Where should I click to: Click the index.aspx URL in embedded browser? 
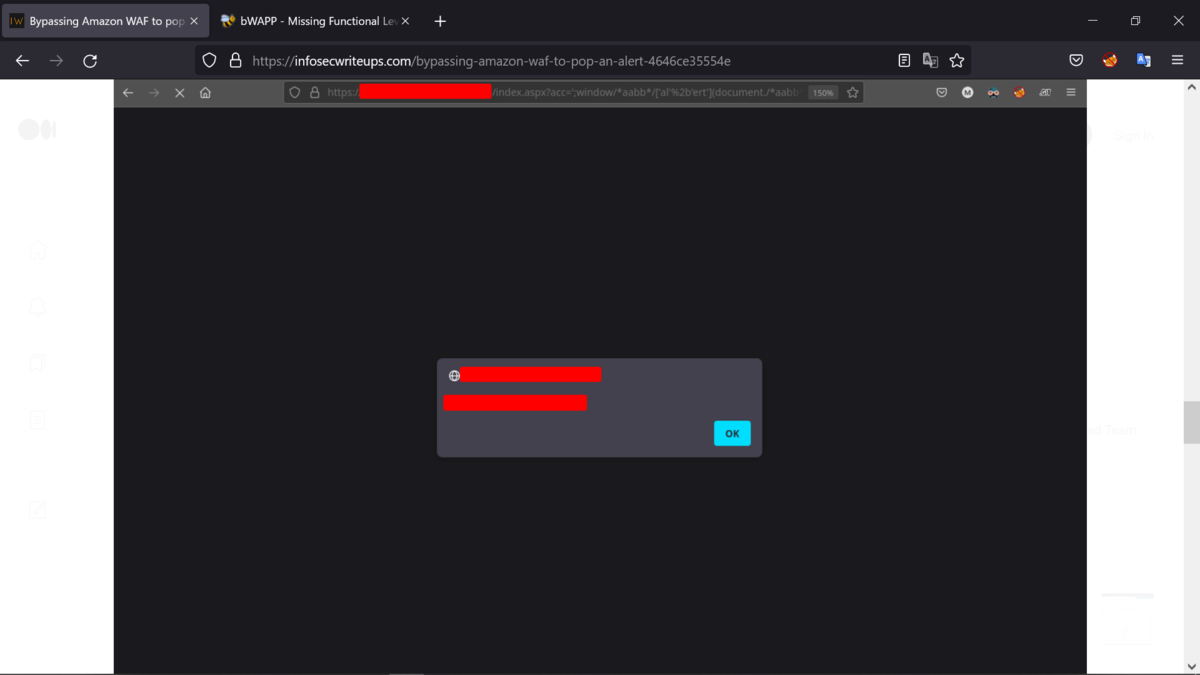click(x=646, y=93)
